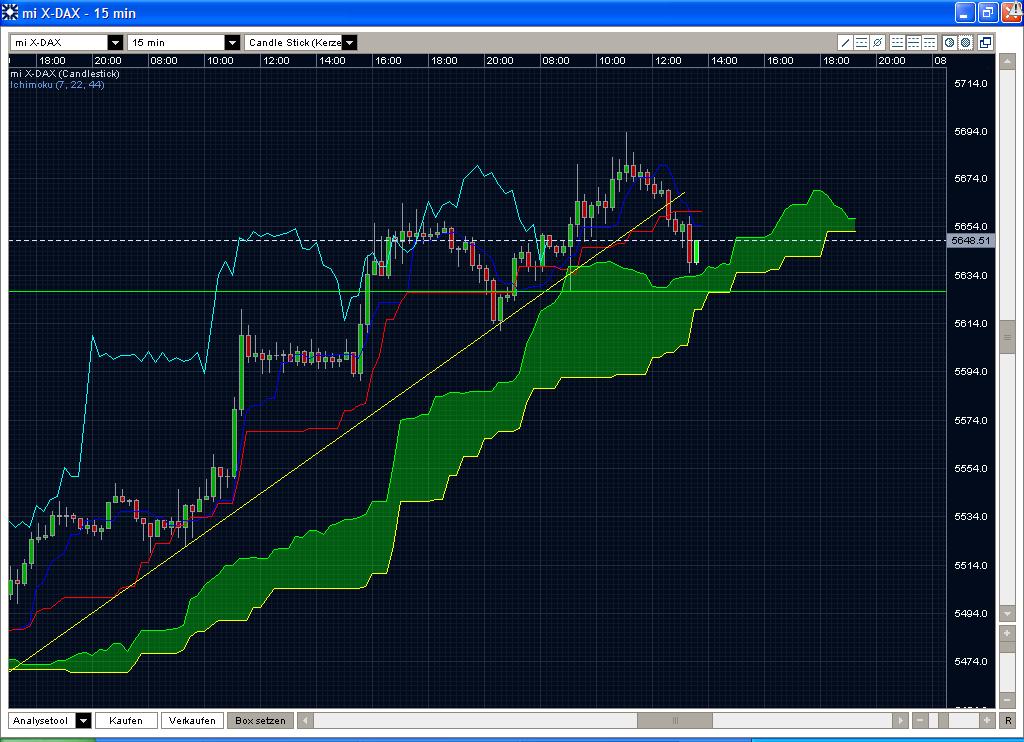Click vertical zoom plus button
This screenshot has height=742, width=1024.
point(1007,633)
